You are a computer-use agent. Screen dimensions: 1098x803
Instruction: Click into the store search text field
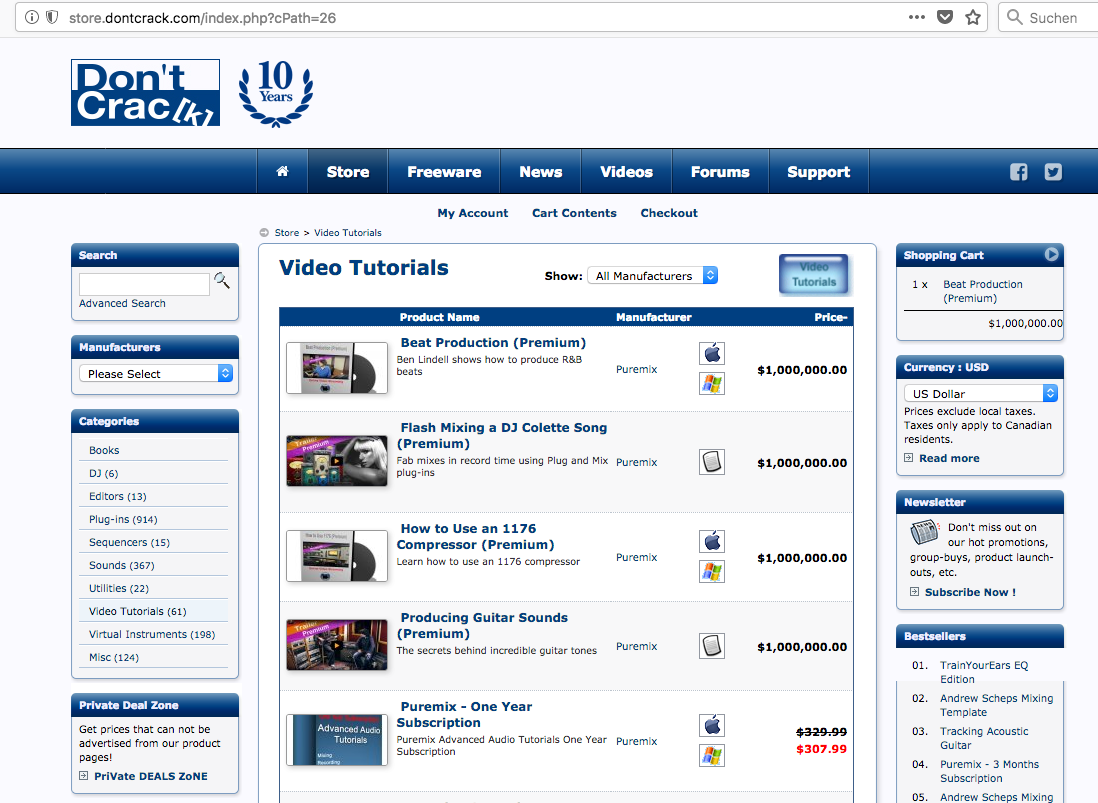144,284
